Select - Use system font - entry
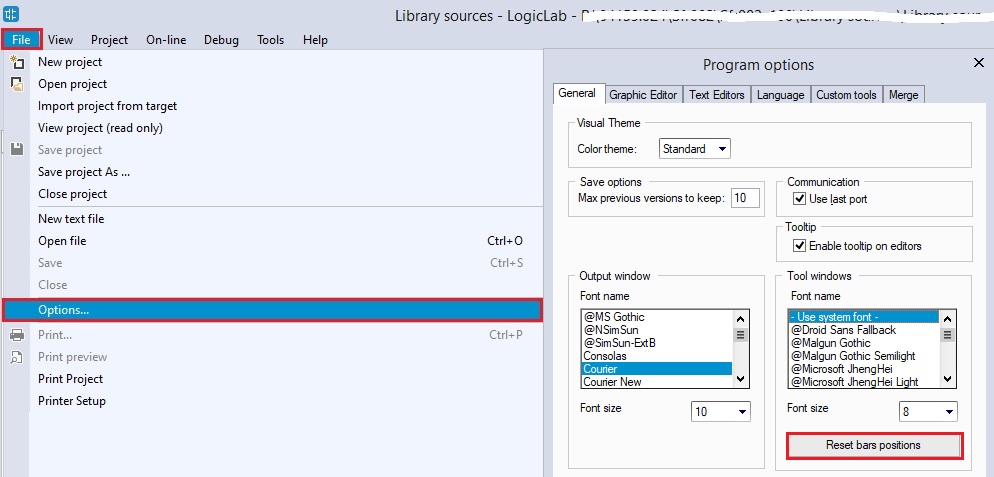The width and height of the screenshot is (994, 477). pos(863,317)
